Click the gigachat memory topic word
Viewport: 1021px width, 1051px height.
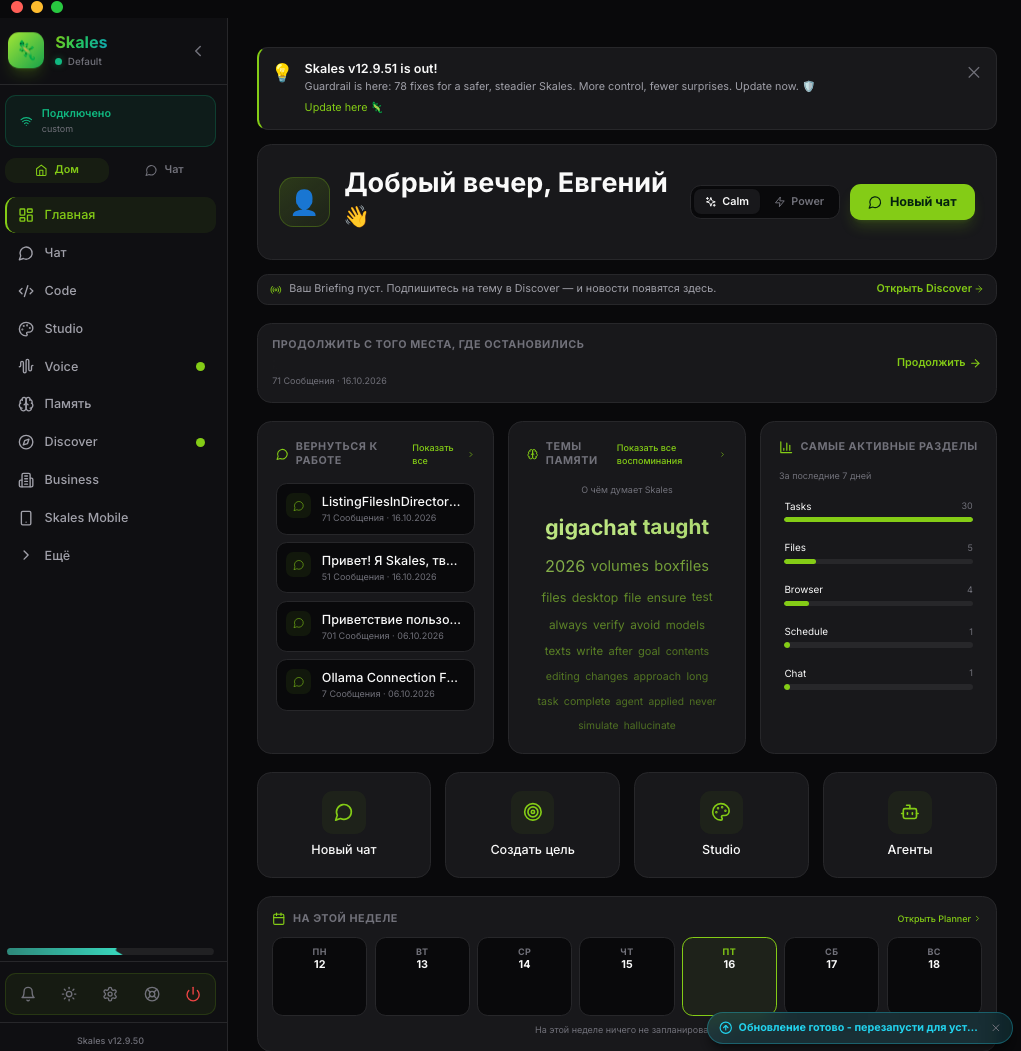coord(590,528)
